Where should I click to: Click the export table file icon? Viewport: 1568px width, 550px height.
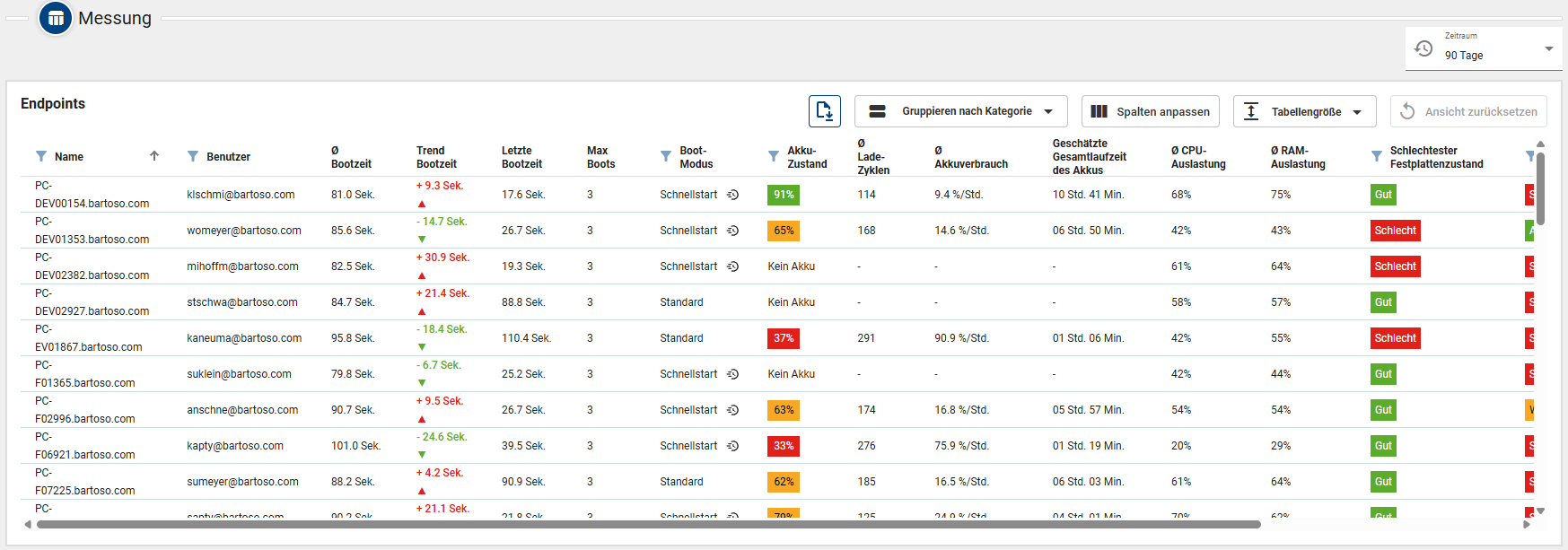pos(824,111)
